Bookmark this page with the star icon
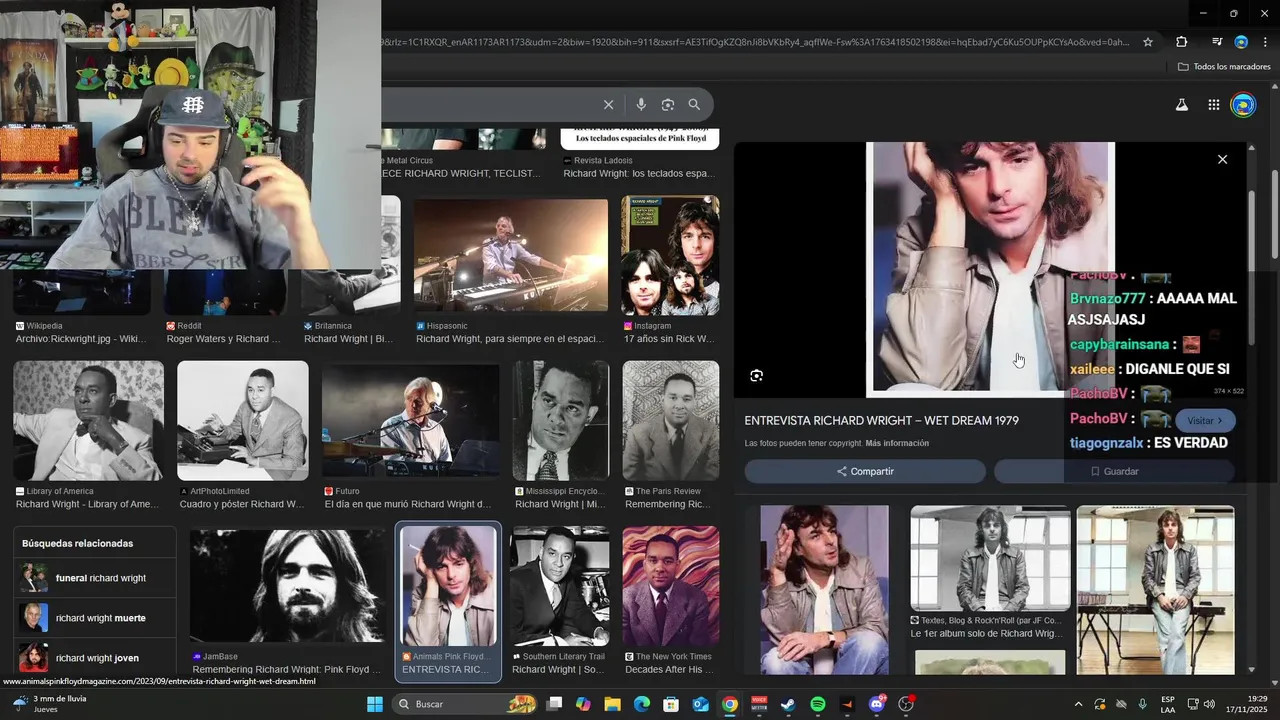1280x720 pixels. click(x=1148, y=42)
